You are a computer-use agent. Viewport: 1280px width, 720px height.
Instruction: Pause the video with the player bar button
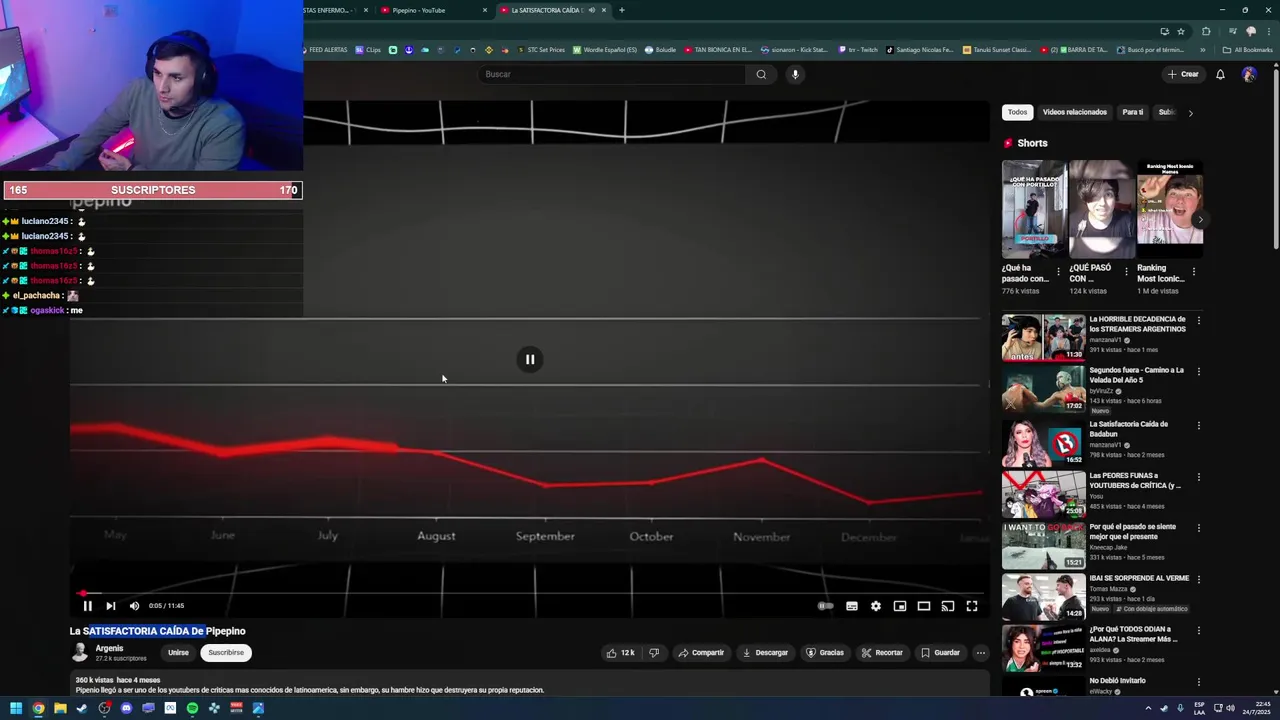pyautogui.click(x=87, y=606)
